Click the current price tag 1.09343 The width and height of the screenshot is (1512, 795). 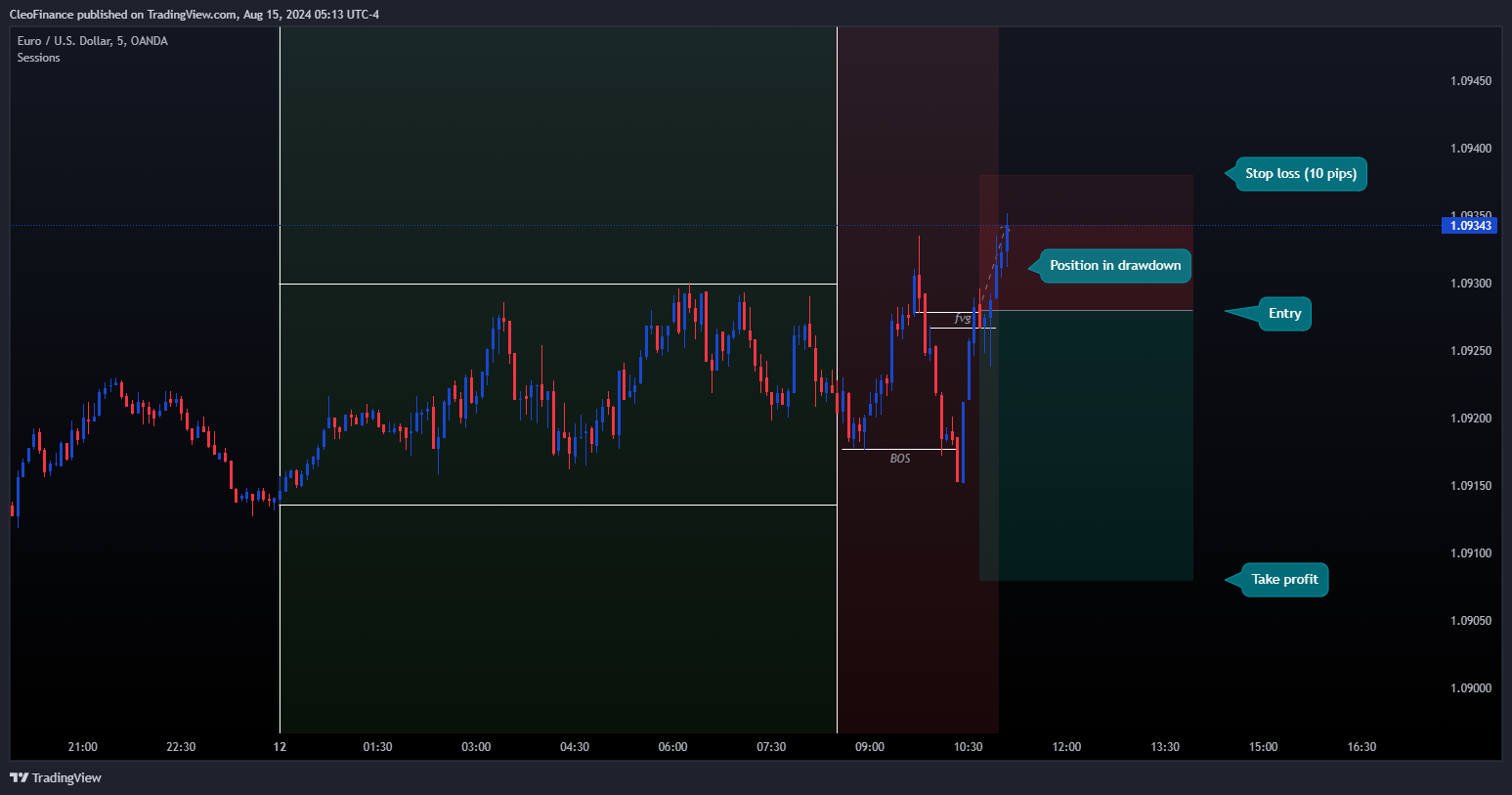point(1470,226)
